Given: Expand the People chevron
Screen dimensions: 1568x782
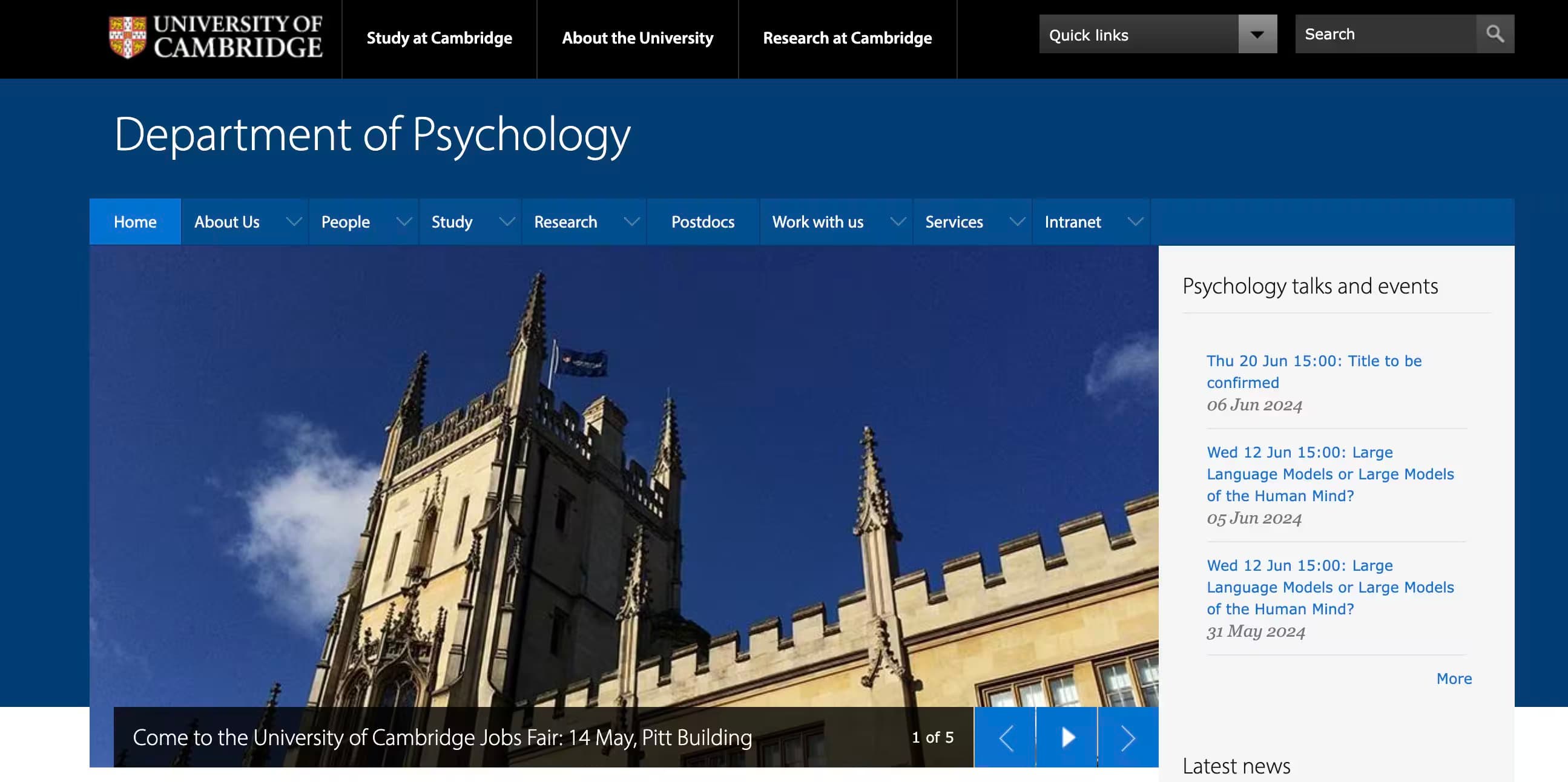Looking at the screenshot, I should coord(404,222).
